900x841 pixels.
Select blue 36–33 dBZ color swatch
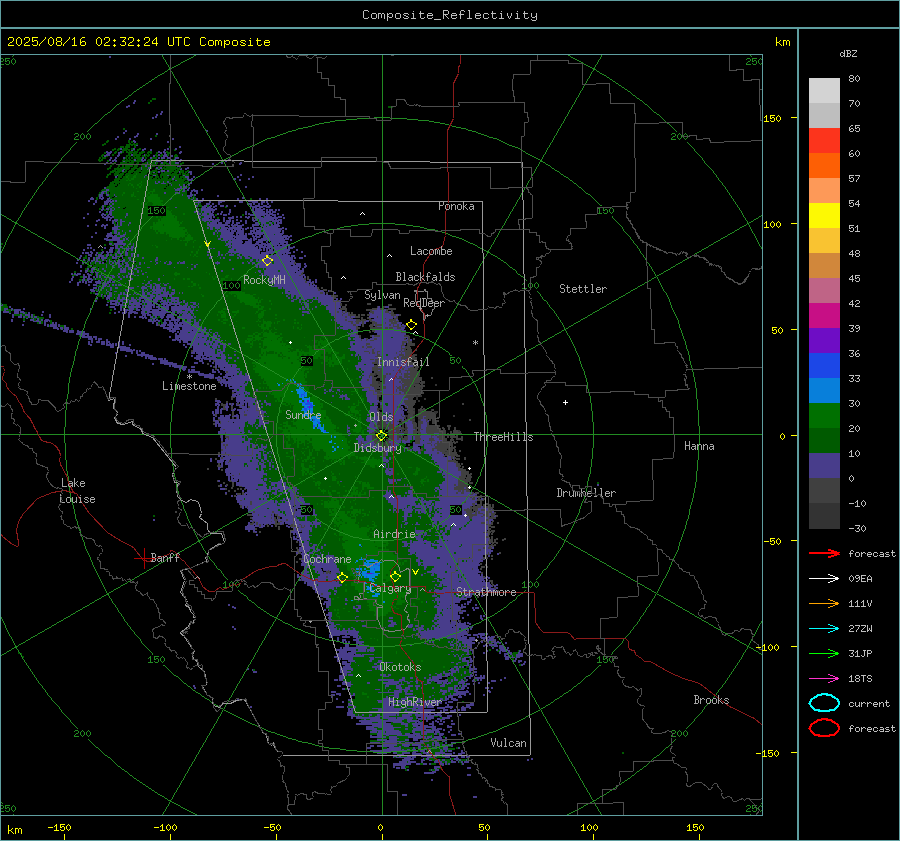(824, 366)
